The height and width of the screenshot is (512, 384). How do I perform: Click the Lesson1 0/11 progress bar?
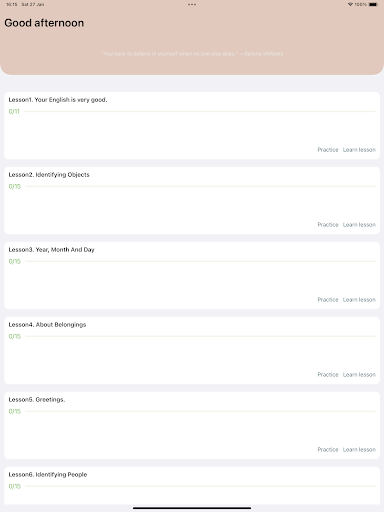pos(200,111)
